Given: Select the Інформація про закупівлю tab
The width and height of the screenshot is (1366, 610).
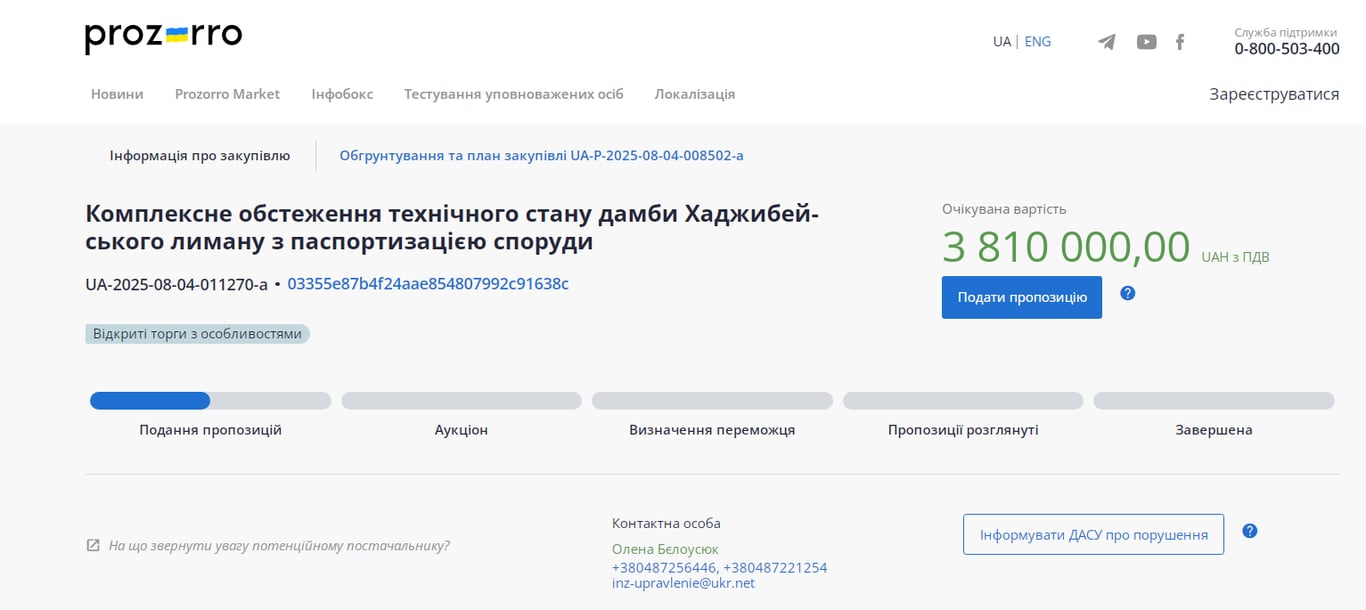Looking at the screenshot, I should point(200,156).
